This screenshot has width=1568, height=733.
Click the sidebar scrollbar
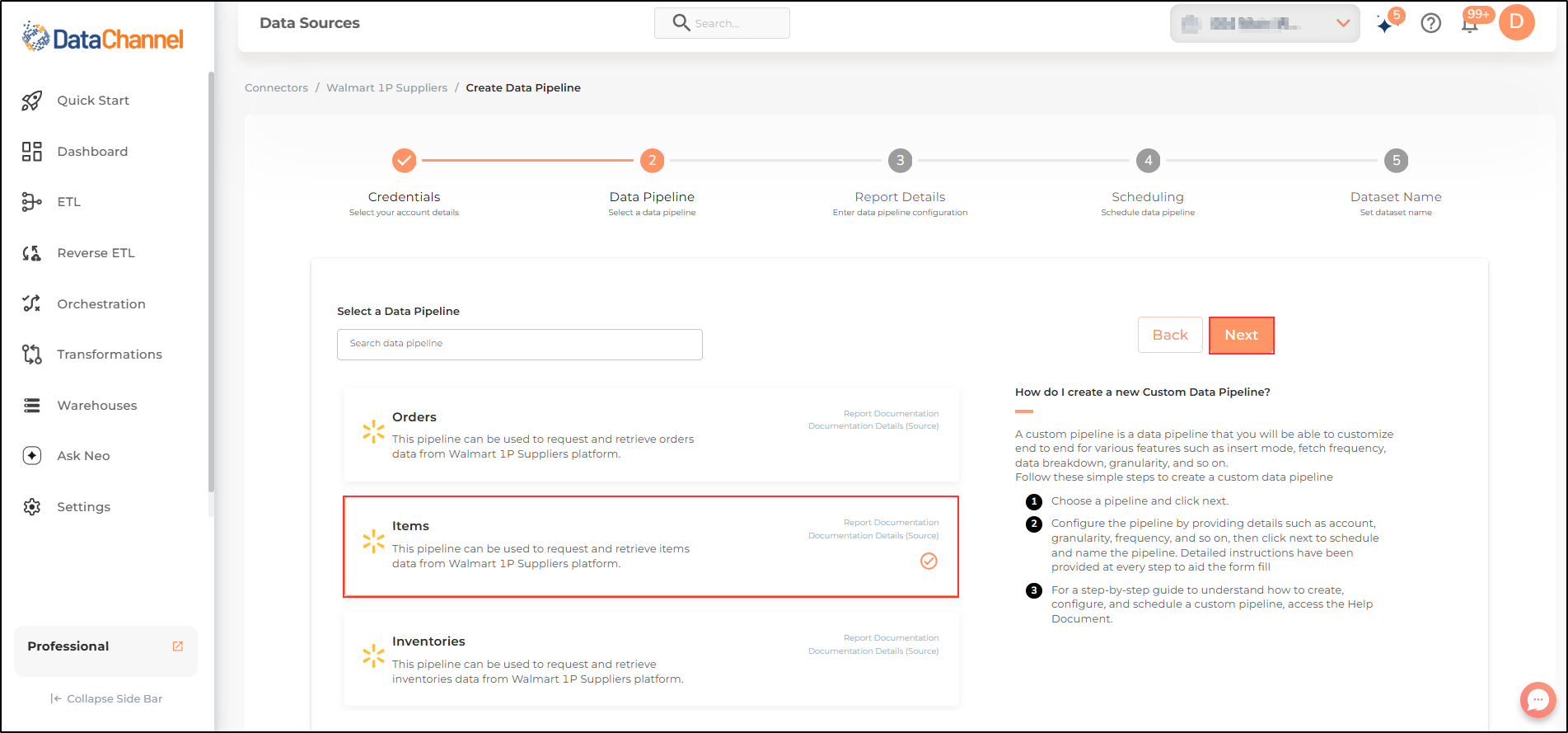[211, 280]
